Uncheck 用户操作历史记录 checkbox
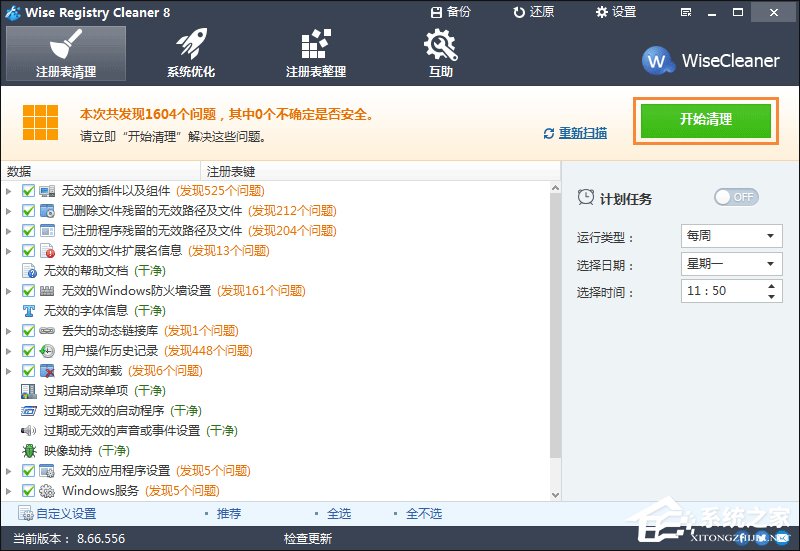 29,350
